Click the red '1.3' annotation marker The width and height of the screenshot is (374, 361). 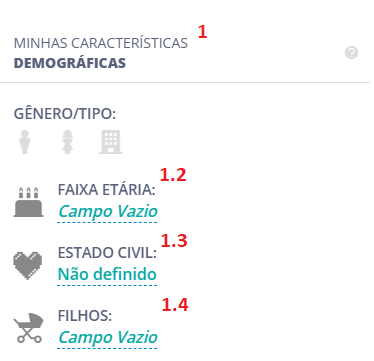[x=174, y=241]
